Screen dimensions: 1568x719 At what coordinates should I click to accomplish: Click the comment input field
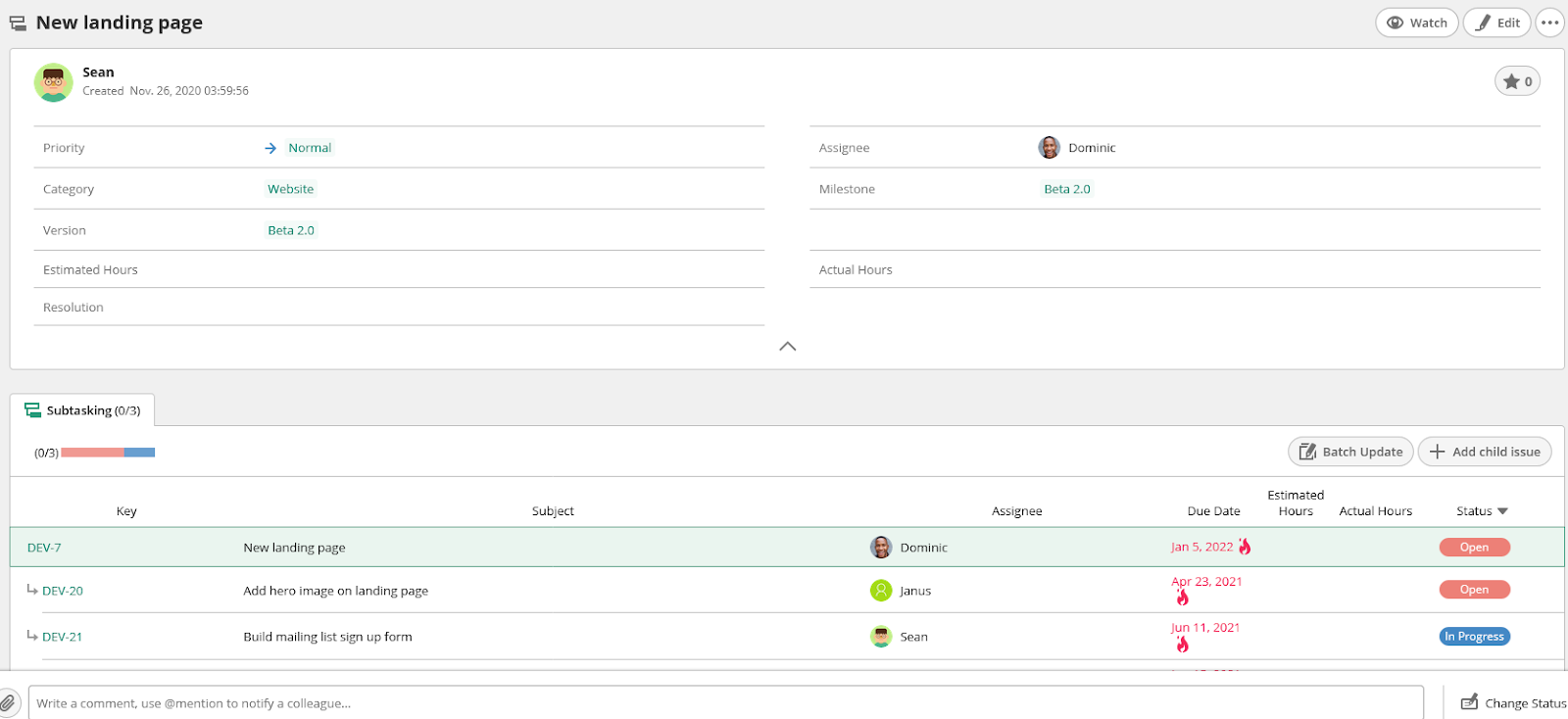tap(725, 702)
